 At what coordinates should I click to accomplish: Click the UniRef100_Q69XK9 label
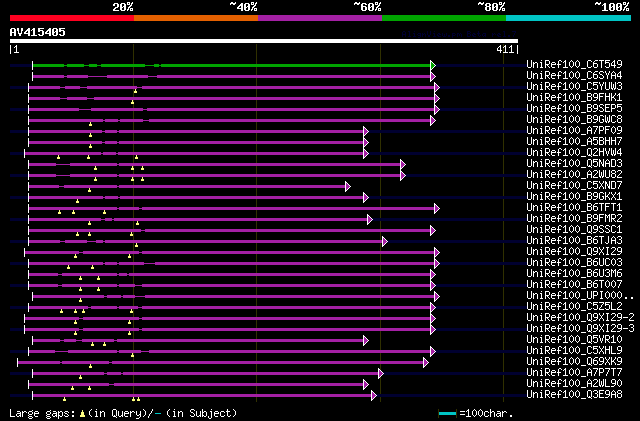coord(574,362)
